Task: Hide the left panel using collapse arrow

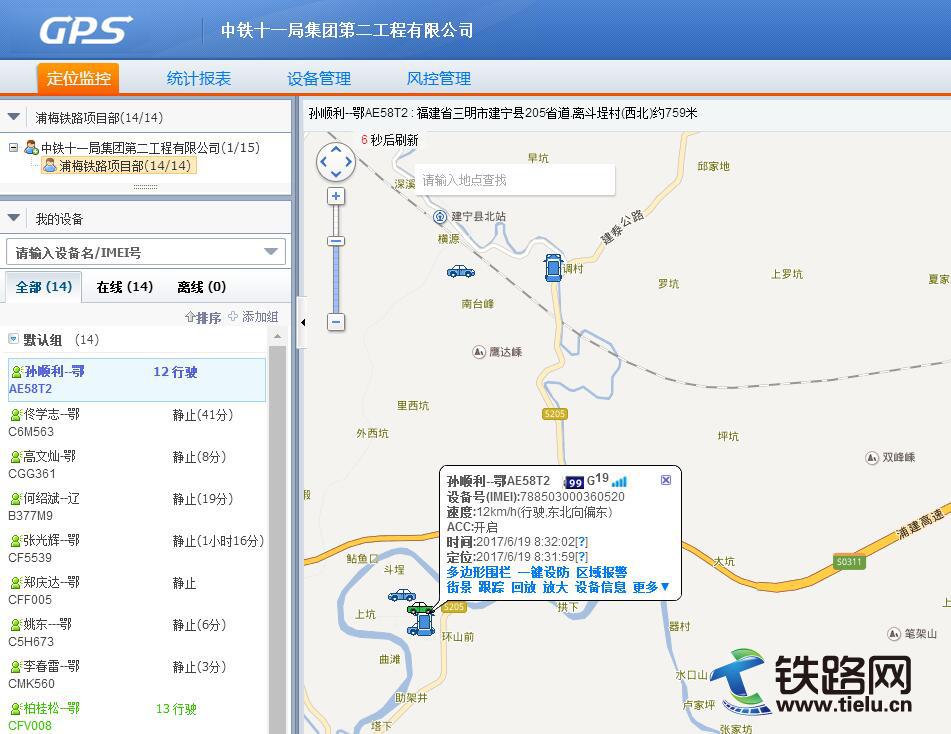Action: click(x=303, y=323)
